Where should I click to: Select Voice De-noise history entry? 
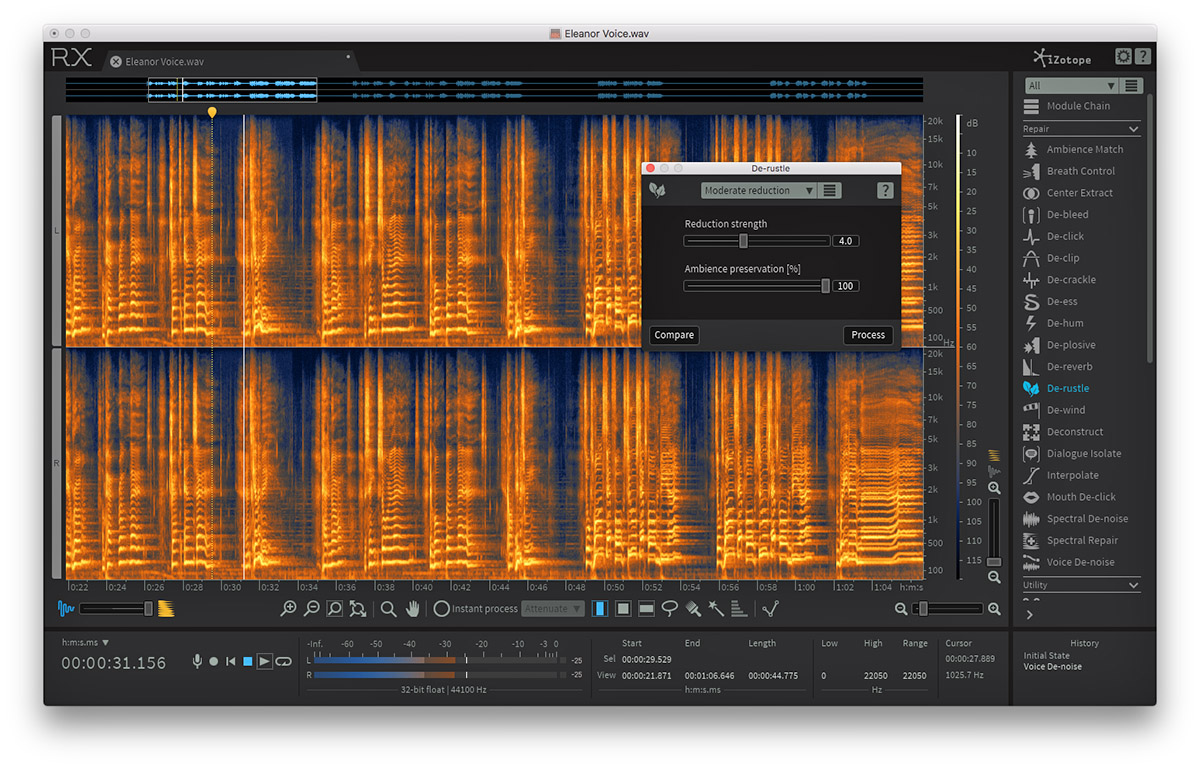click(1052, 667)
